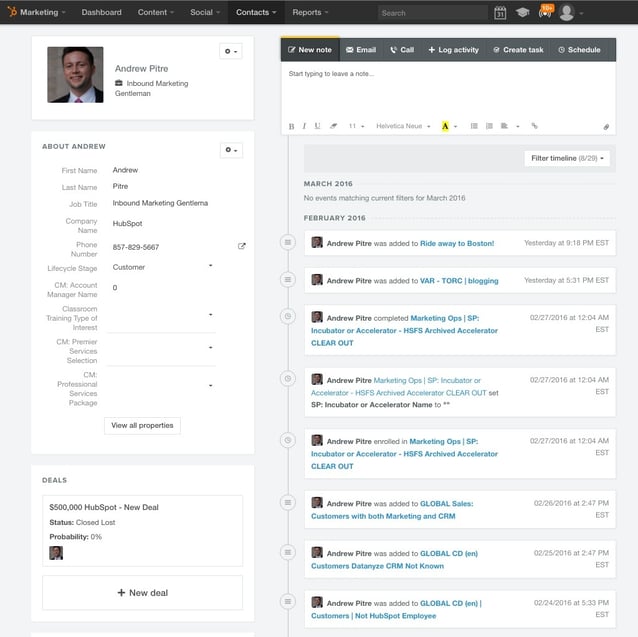Screen dimensions: 638x637
Task: Insert a bulleted list in the note
Action: pyautogui.click(x=474, y=126)
